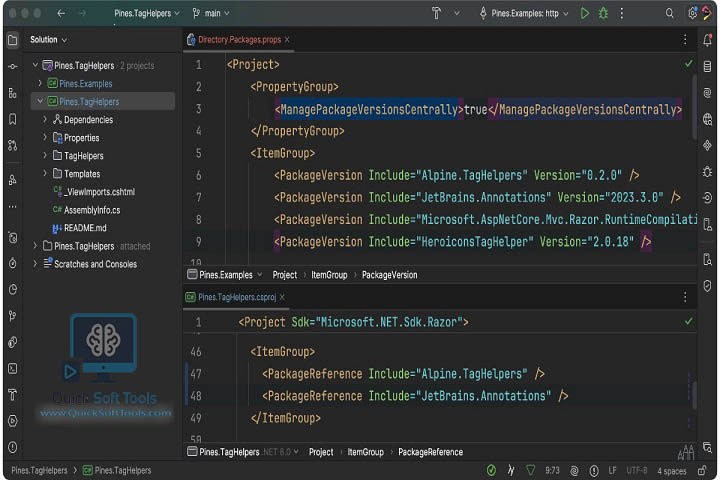This screenshot has width=720, height=480.
Task: Open IDE settings gear icon
Action: click(x=692, y=13)
